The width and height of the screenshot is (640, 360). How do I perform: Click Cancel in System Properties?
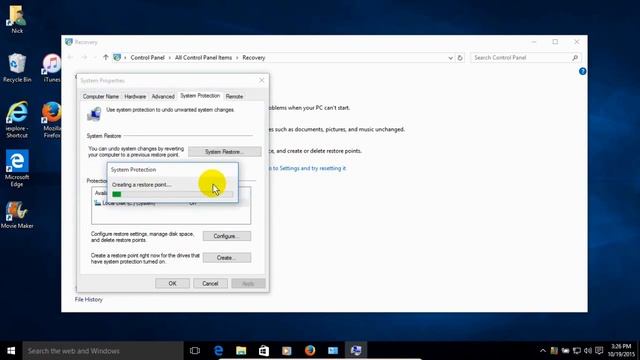210,283
